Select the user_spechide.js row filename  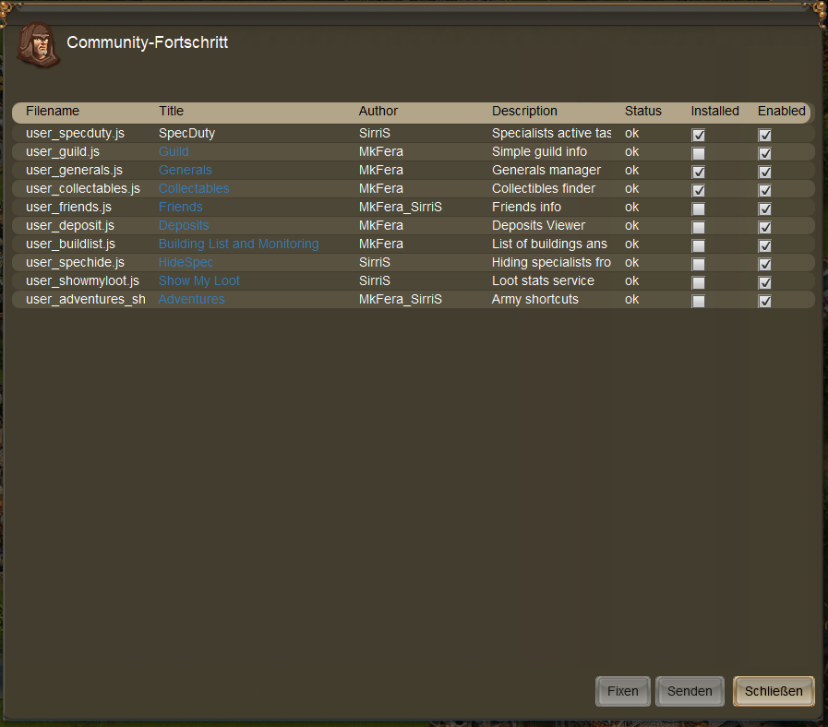click(x=75, y=262)
